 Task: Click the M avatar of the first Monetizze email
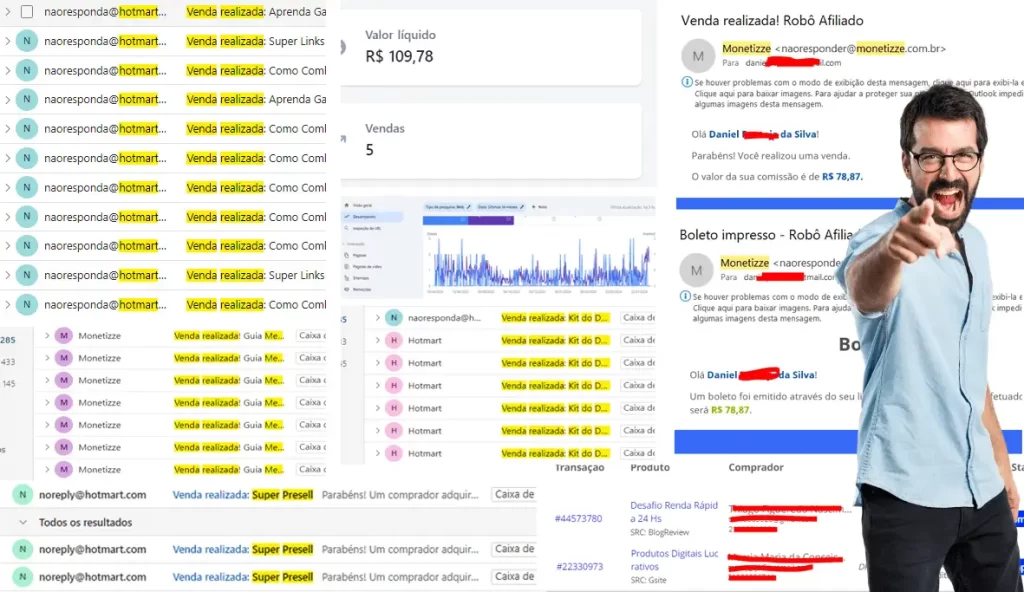(64, 336)
